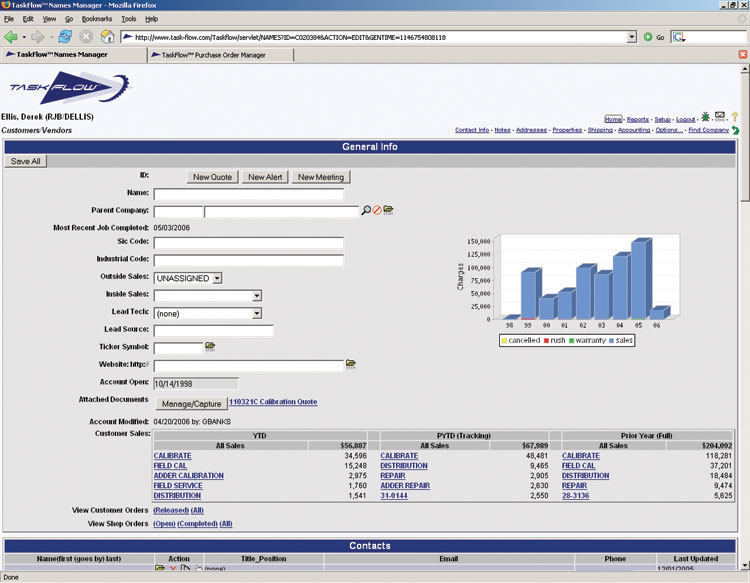Open the Go menu
This screenshot has width=750, height=583.
pyautogui.click(x=69, y=19)
